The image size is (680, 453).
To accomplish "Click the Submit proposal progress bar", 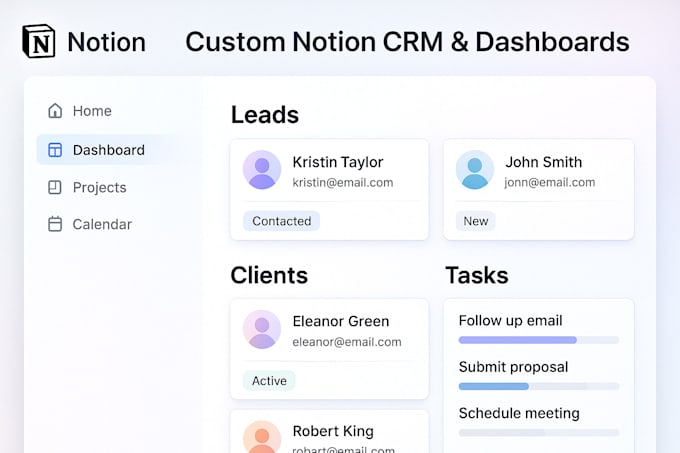I will pos(539,386).
